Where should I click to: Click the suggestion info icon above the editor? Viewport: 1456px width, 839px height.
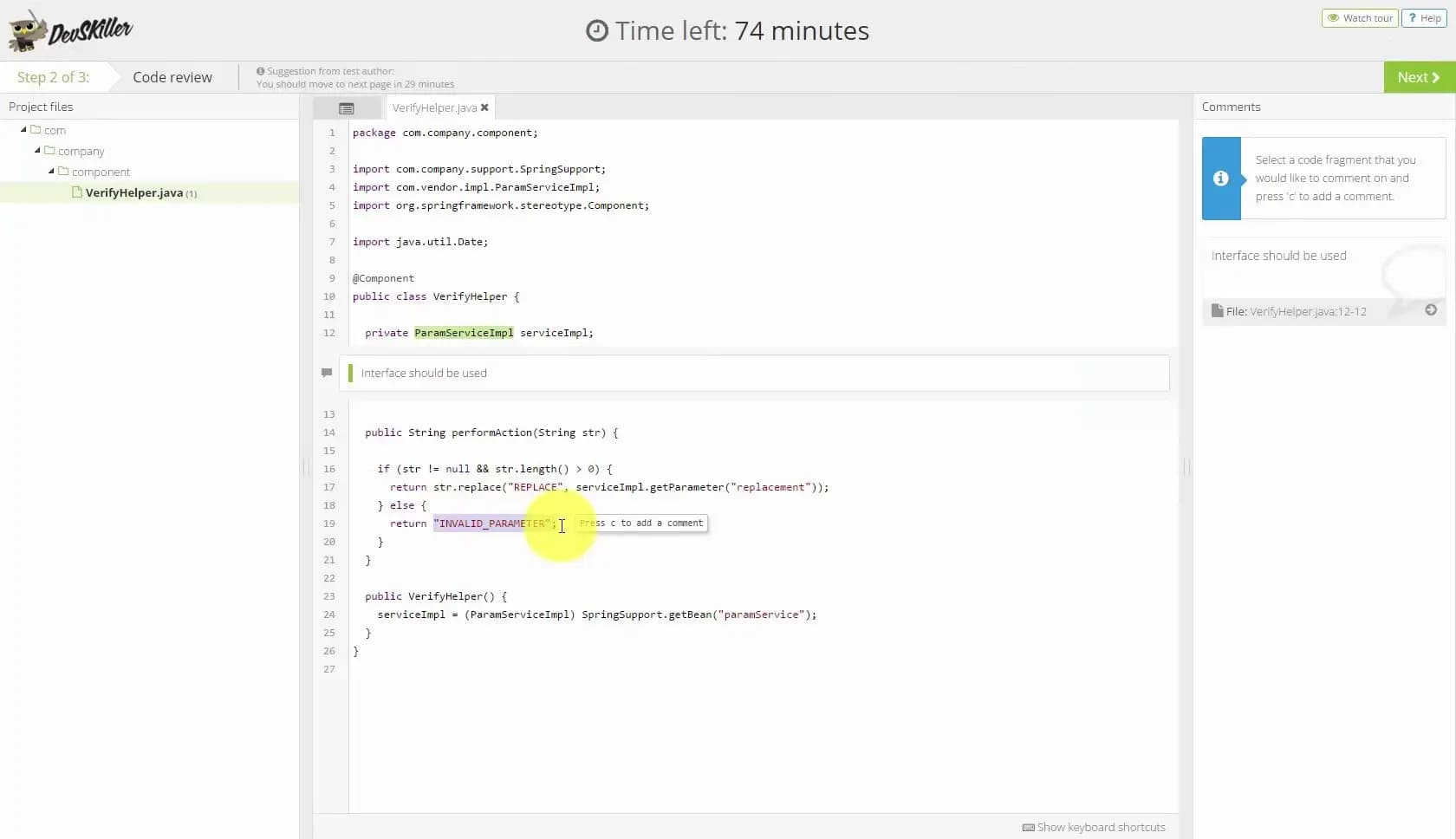[x=259, y=71]
